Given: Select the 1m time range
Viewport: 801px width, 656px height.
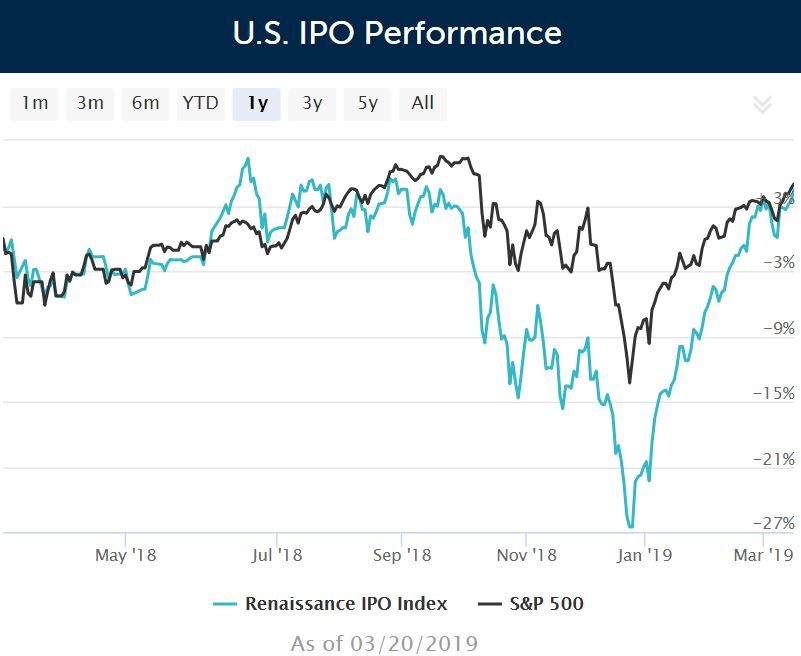Looking at the screenshot, I should coord(35,103).
